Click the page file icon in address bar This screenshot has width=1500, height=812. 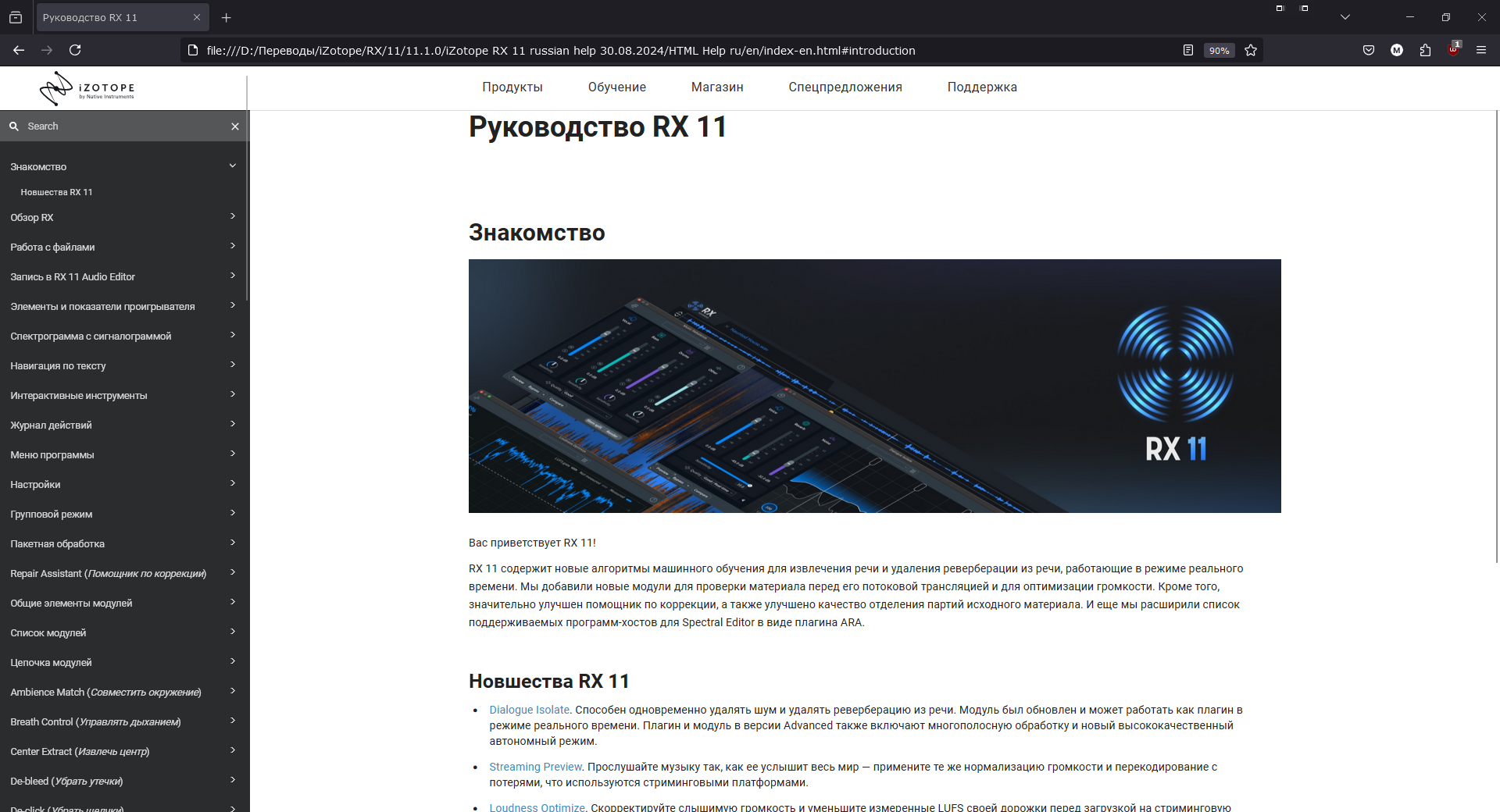point(193,50)
